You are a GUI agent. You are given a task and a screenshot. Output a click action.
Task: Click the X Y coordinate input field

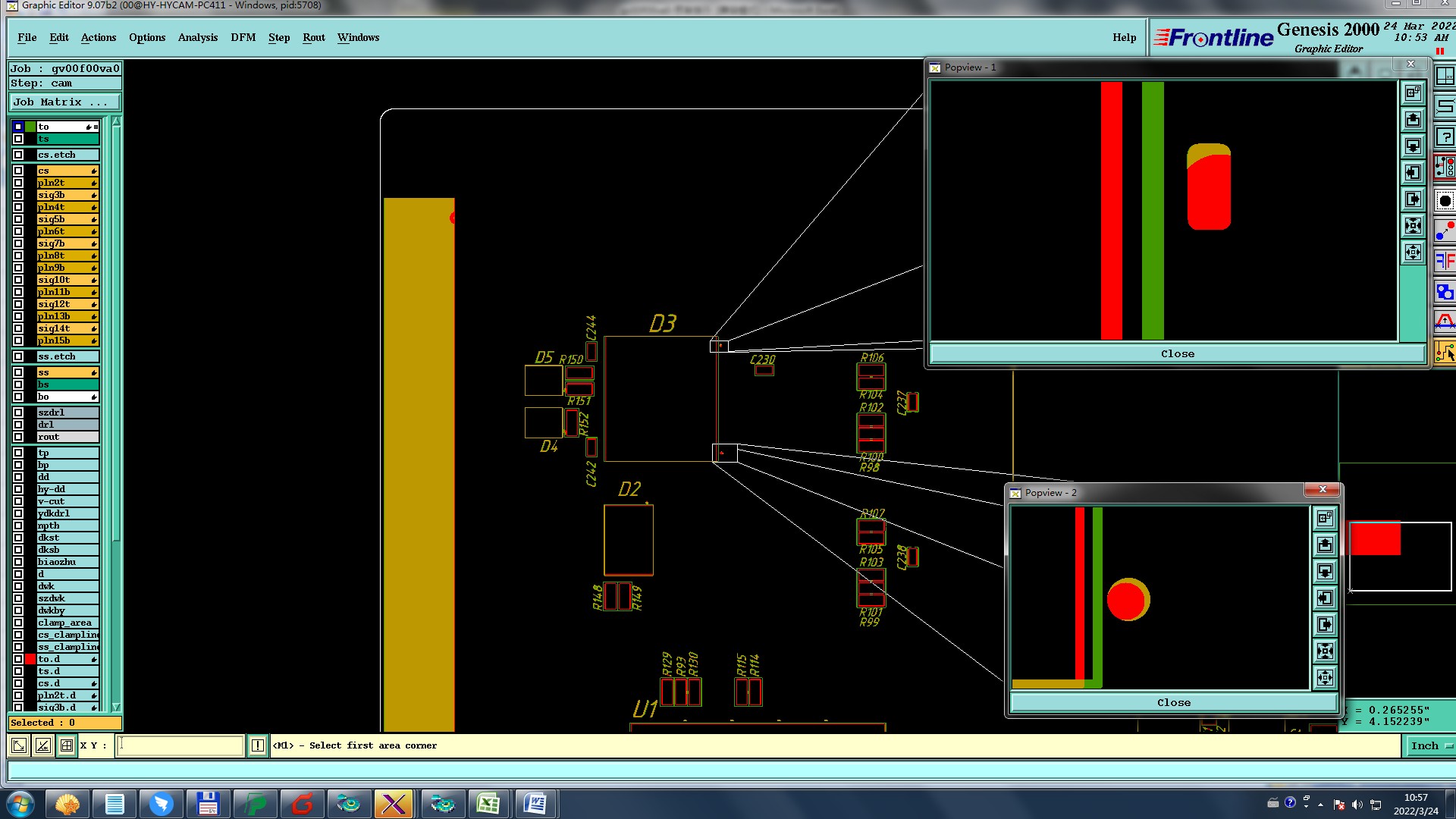[180, 745]
